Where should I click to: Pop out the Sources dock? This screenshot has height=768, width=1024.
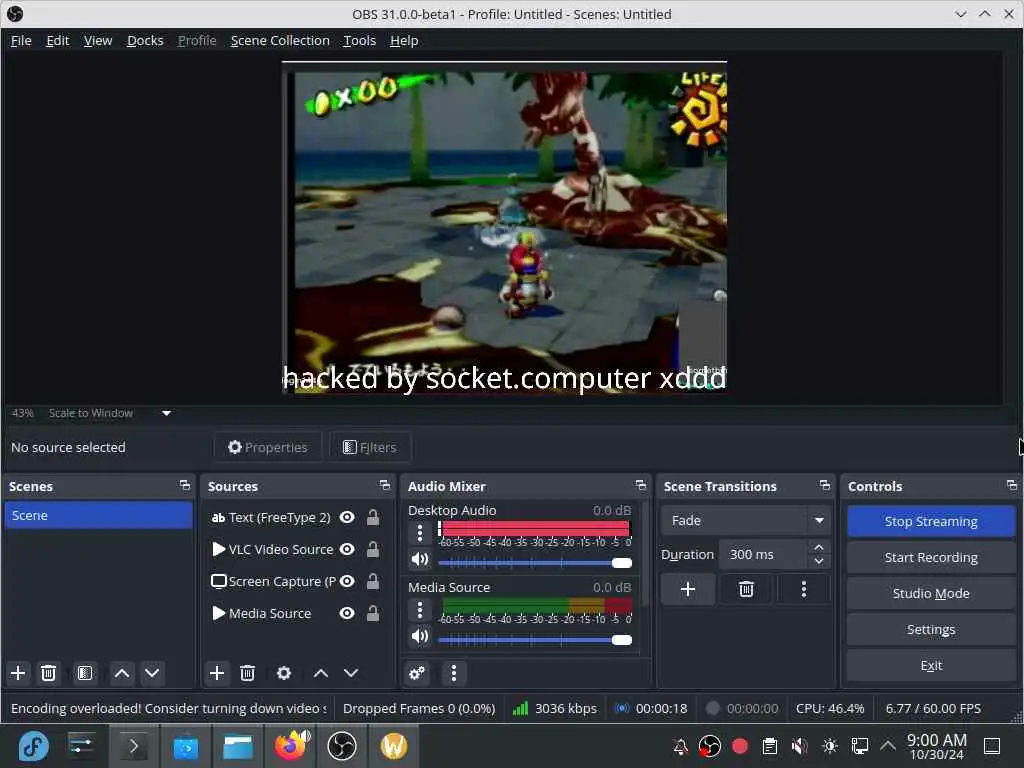click(x=385, y=485)
